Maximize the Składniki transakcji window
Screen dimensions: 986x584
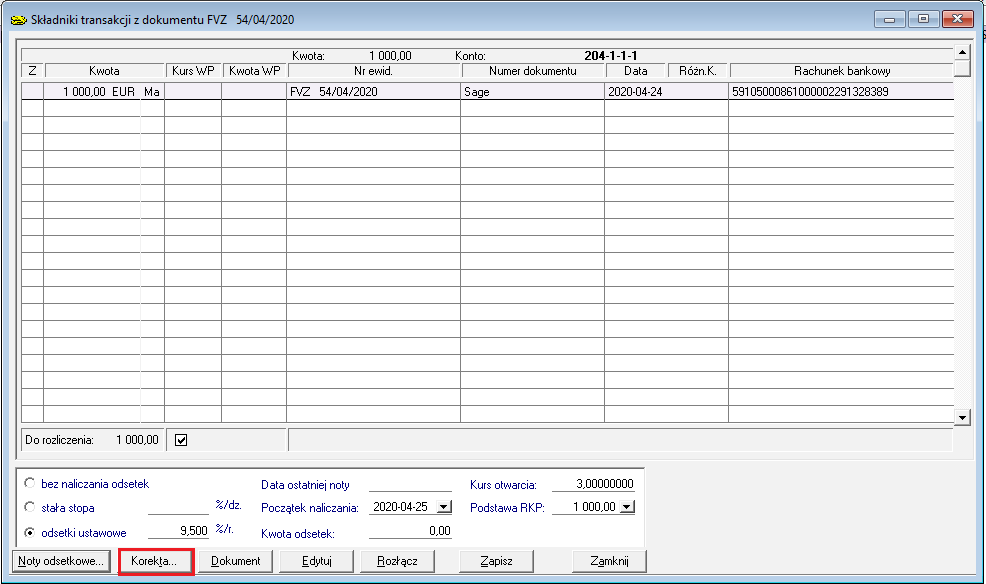(x=923, y=19)
